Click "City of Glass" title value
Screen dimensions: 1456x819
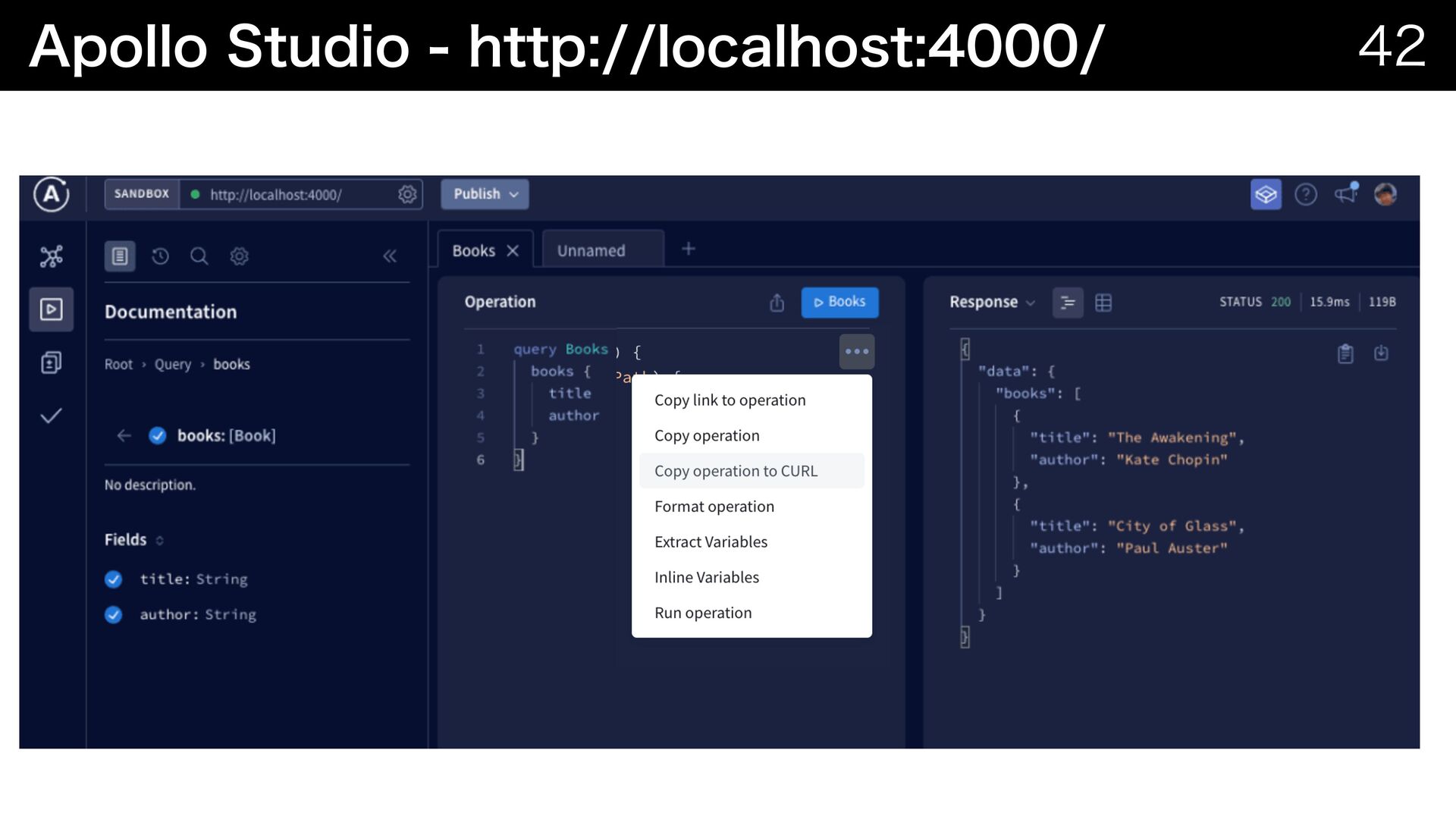click(1172, 526)
